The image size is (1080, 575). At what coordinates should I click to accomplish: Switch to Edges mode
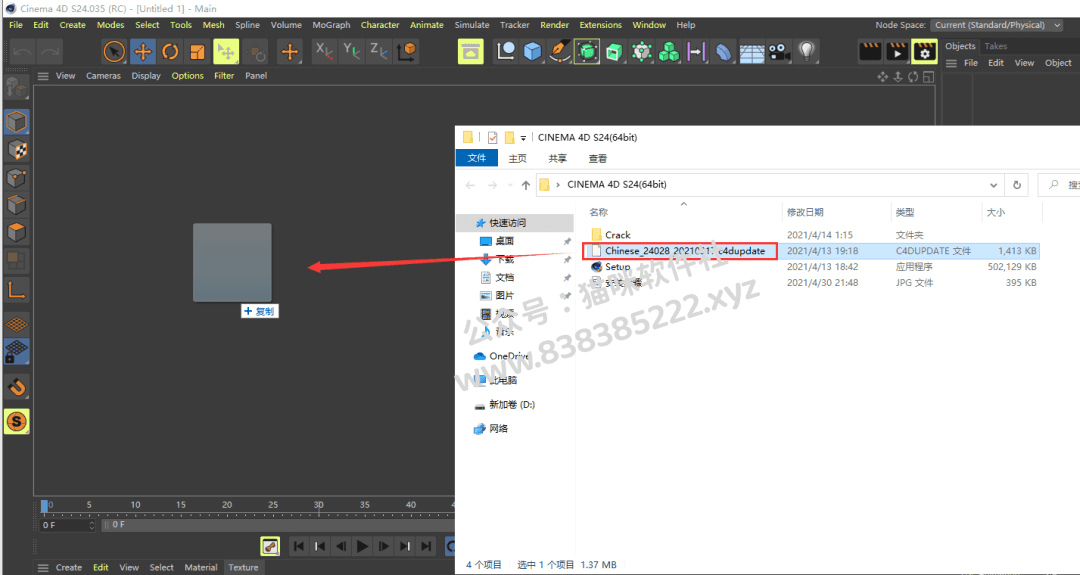coord(16,205)
